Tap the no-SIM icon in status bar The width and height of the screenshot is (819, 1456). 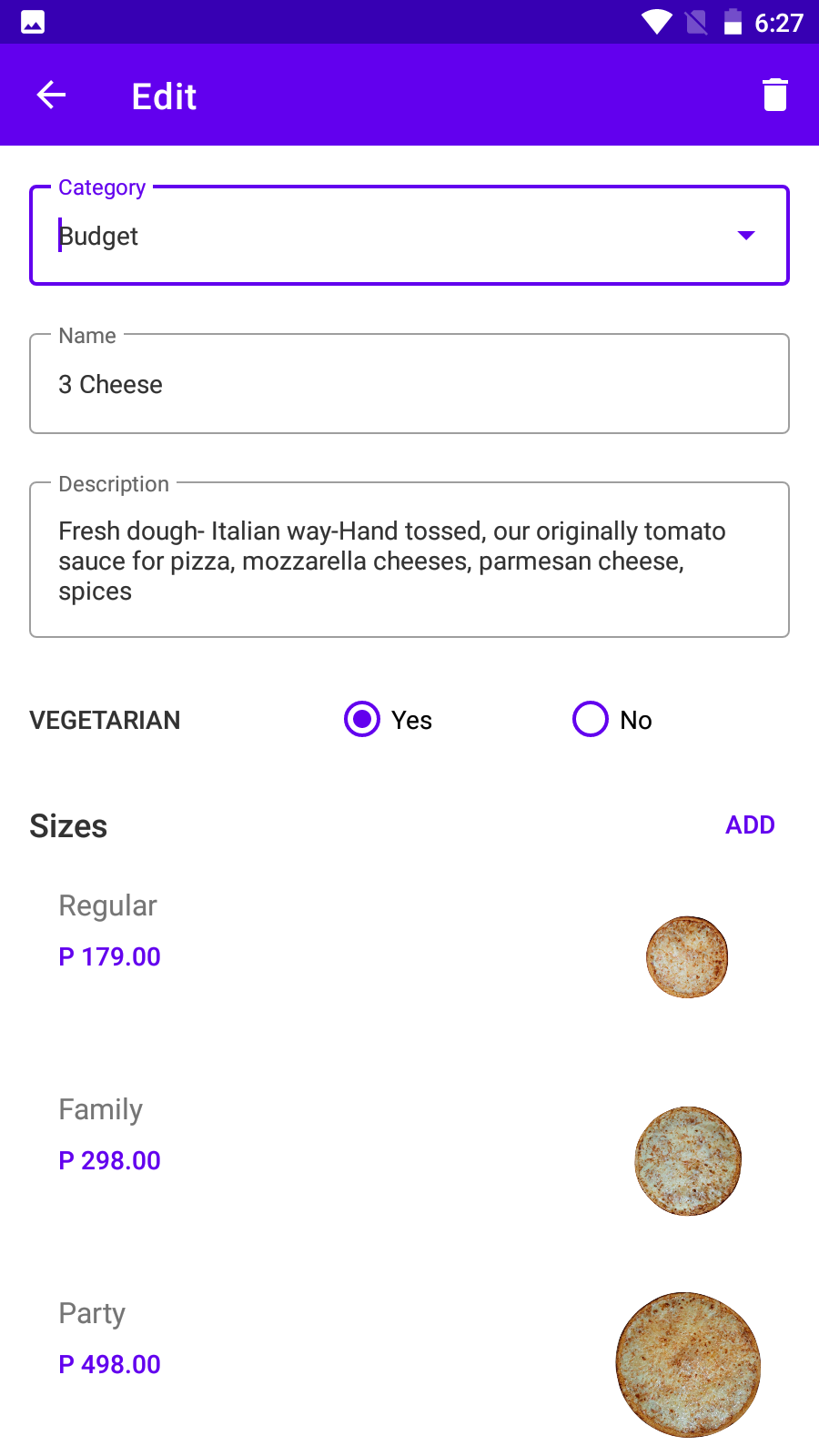point(696,22)
